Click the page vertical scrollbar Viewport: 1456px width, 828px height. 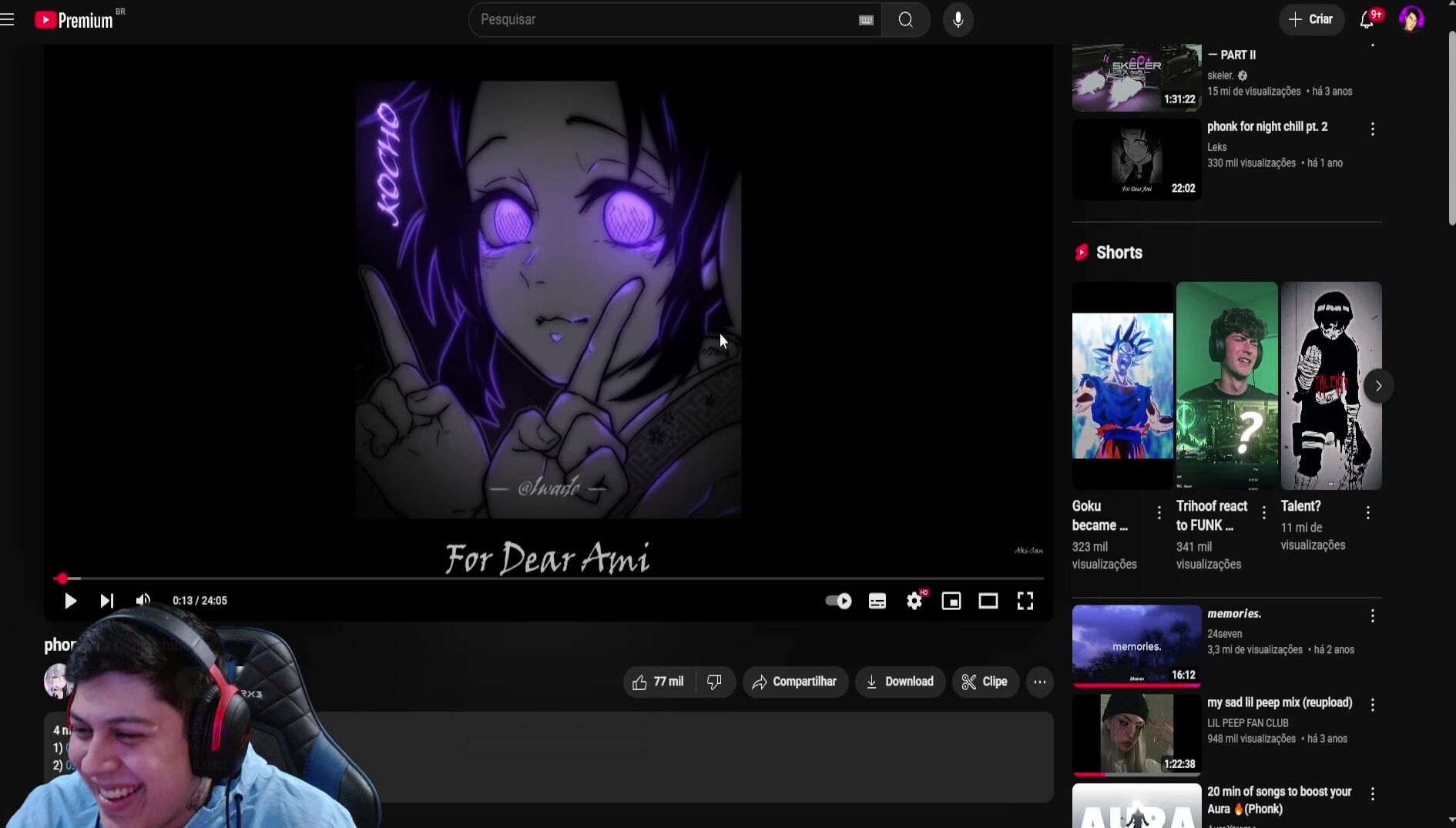click(x=1452, y=127)
